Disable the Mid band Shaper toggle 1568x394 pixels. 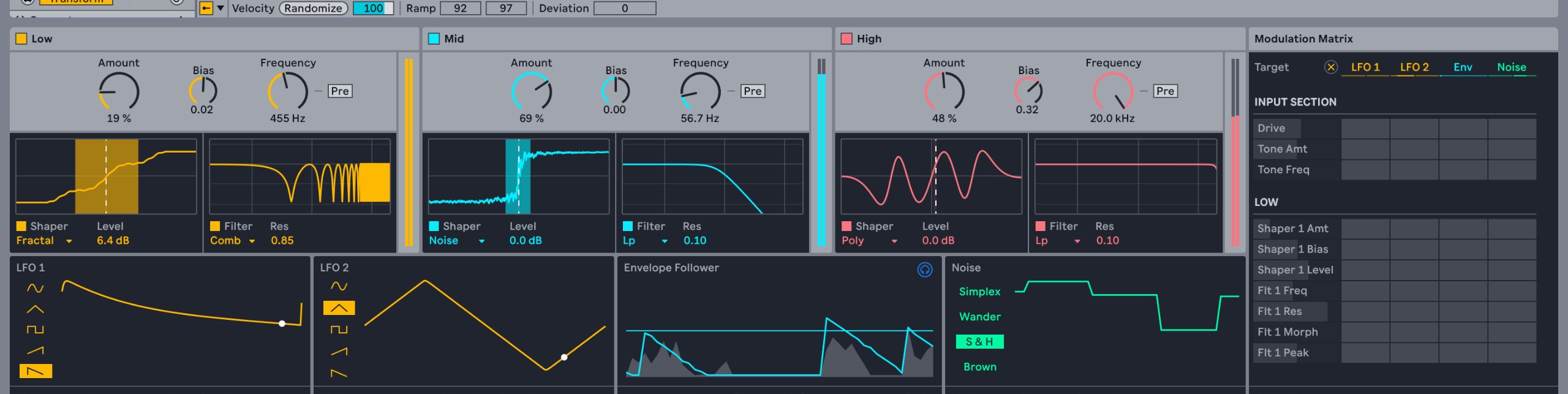434,226
